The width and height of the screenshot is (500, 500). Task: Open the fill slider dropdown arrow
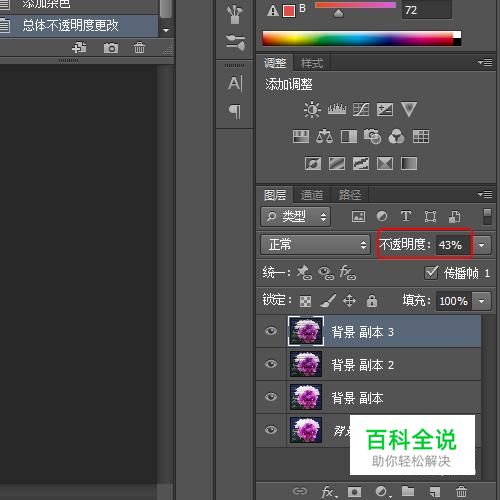point(482,301)
